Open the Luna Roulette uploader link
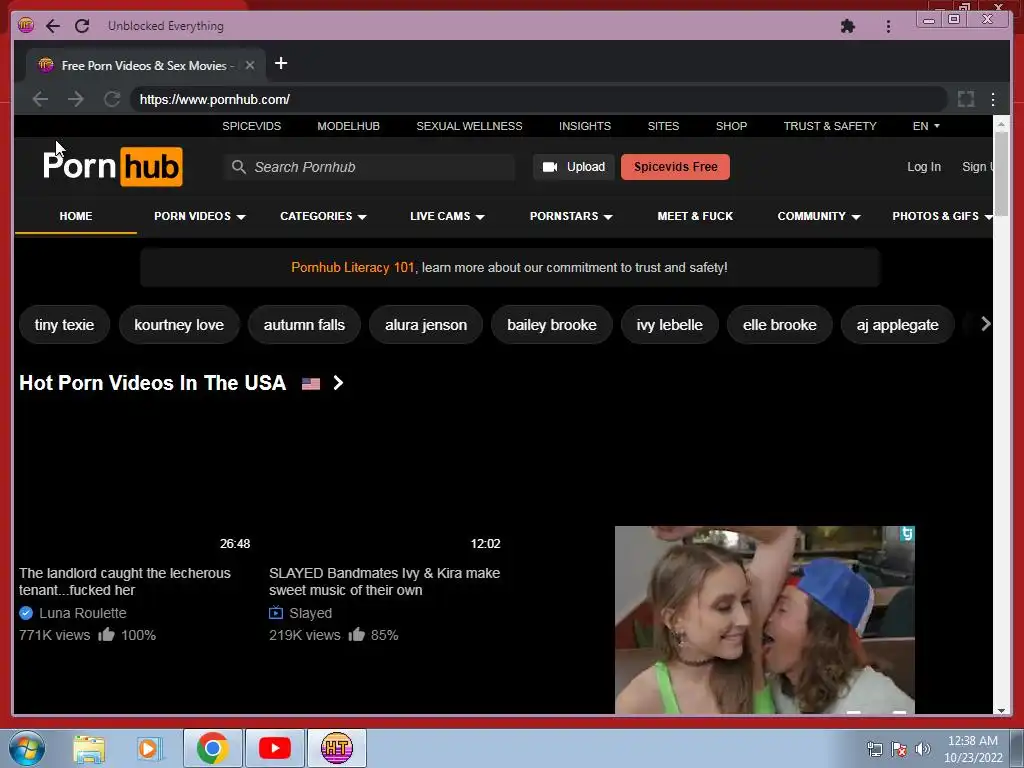This screenshot has height=768, width=1024. tap(82, 613)
